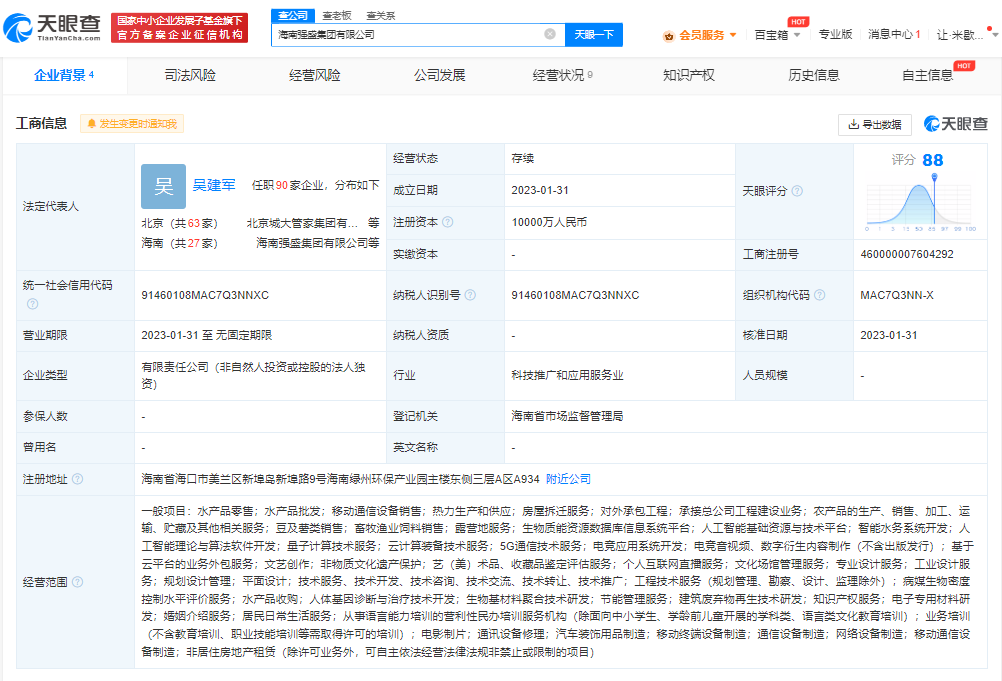
Task: Open legal representative 吴建军 link
Action: 214,185
